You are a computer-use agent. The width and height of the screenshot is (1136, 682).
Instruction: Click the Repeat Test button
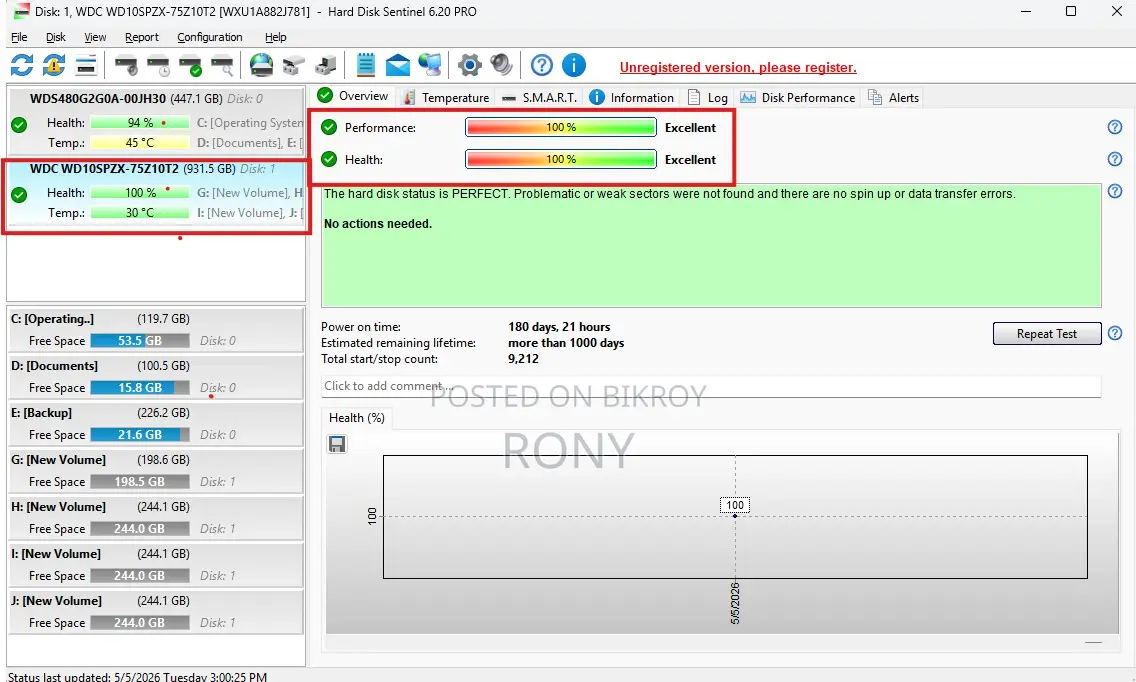coord(1047,333)
